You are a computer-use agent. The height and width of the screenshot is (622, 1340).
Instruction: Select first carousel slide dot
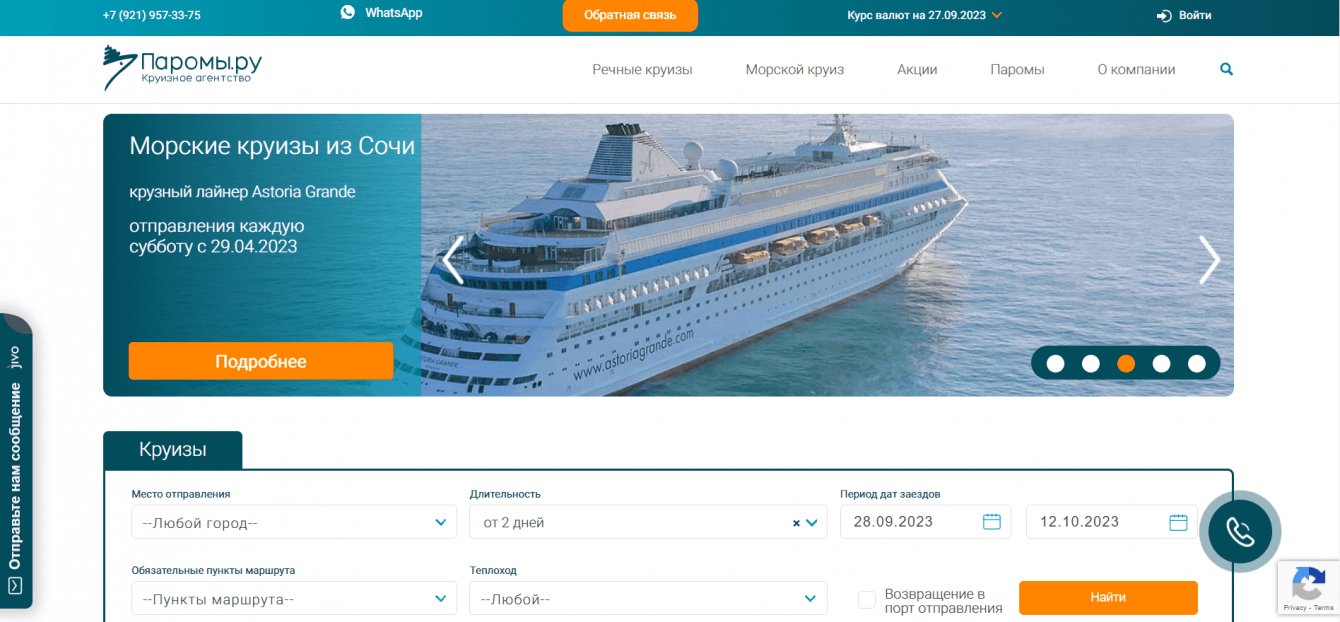pos(1055,363)
